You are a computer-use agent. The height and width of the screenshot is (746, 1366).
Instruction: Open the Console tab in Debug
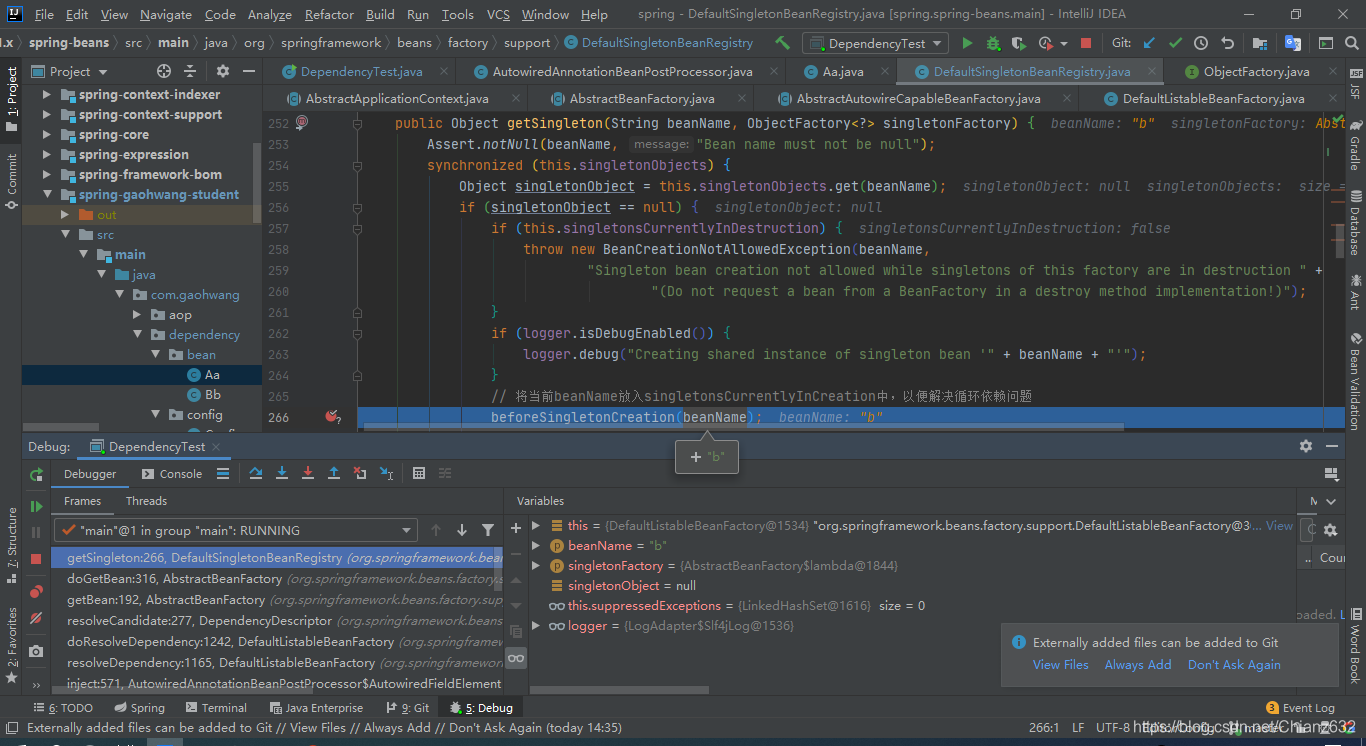coord(171,474)
